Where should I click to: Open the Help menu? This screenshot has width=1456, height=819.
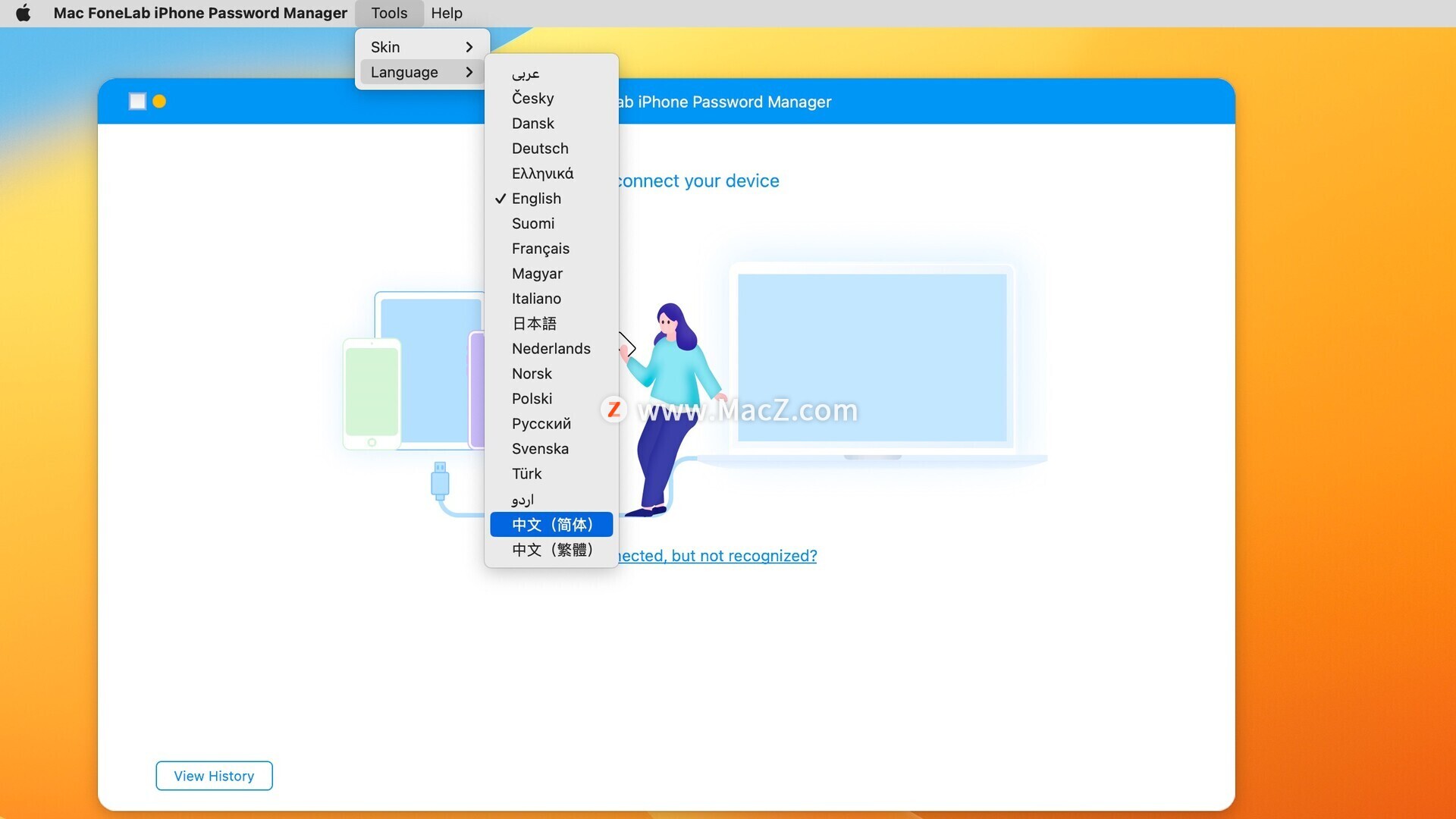[447, 13]
